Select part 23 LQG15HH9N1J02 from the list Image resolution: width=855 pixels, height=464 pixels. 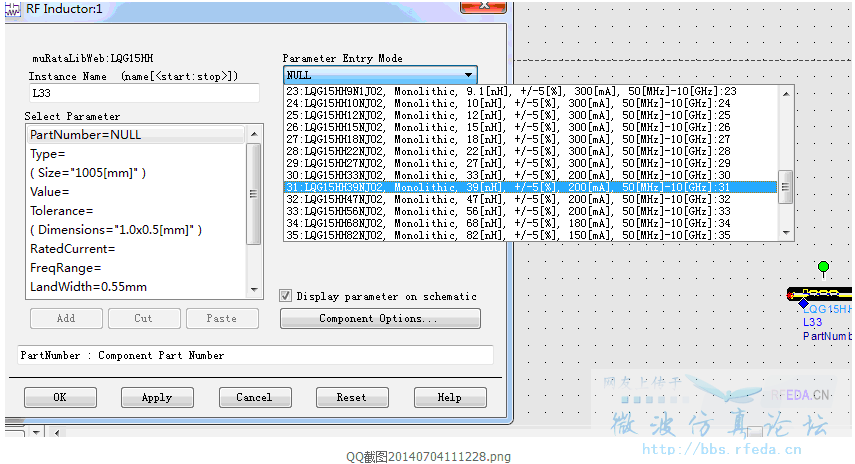pos(531,91)
